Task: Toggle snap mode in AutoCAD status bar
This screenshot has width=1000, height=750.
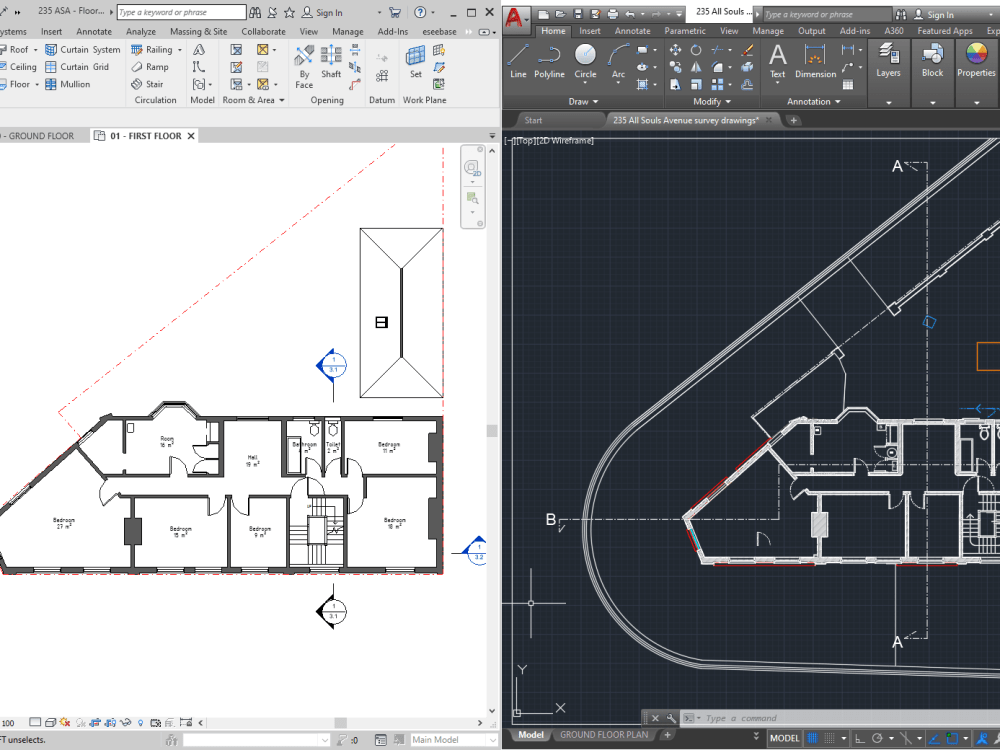Action: [x=830, y=738]
